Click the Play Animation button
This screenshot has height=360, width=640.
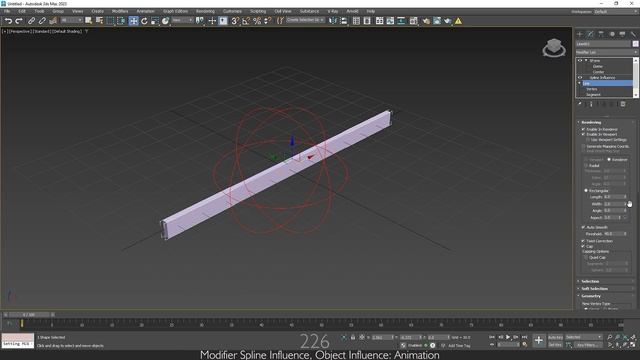(x=508, y=337)
